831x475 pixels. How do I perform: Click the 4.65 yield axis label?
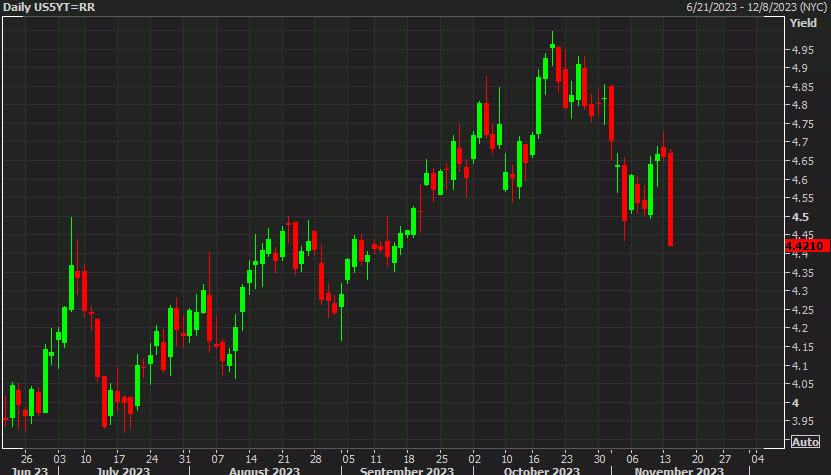(x=803, y=161)
